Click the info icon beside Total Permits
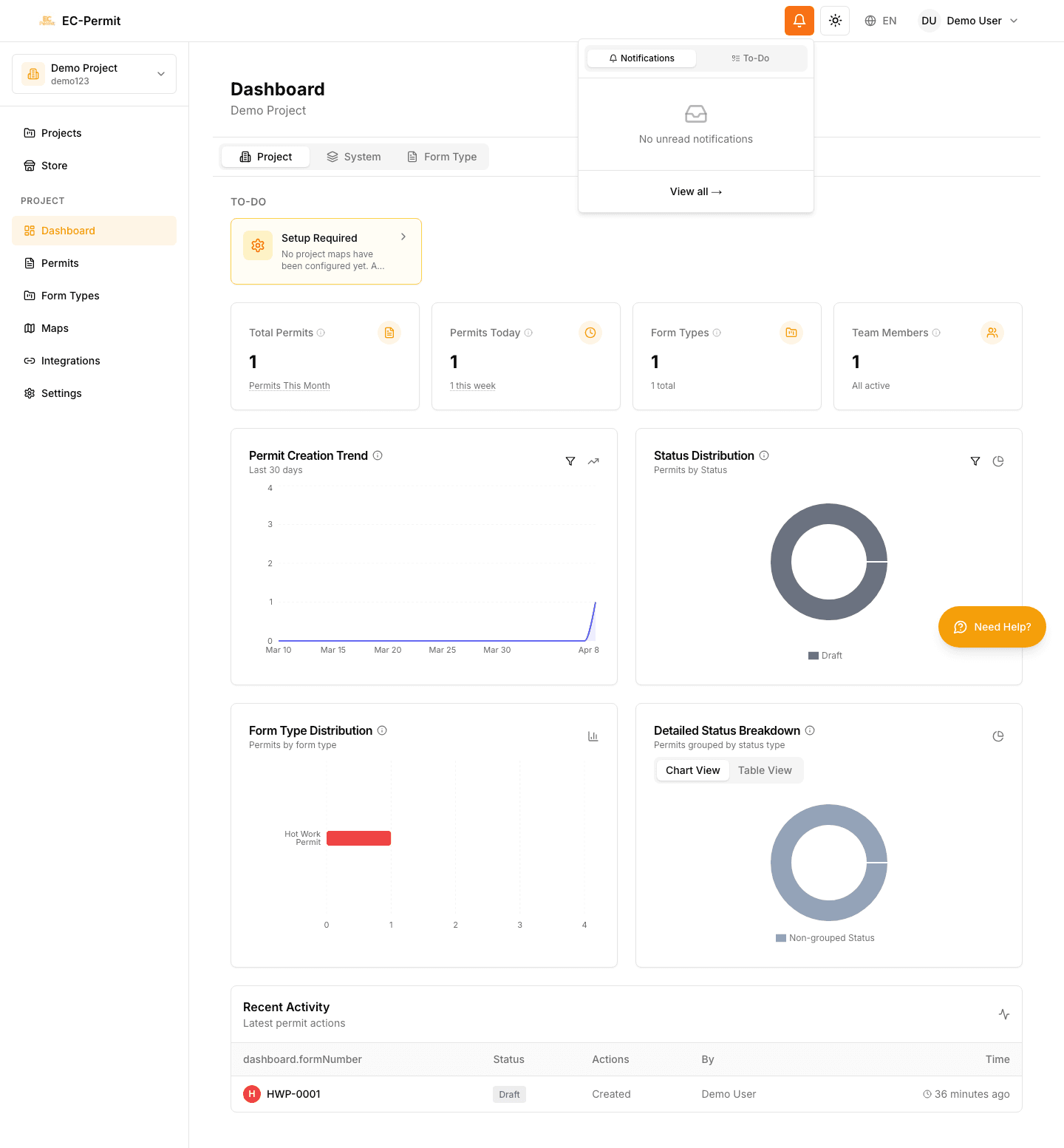The width and height of the screenshot is (1064, 1148). click(x=321, y=333)
